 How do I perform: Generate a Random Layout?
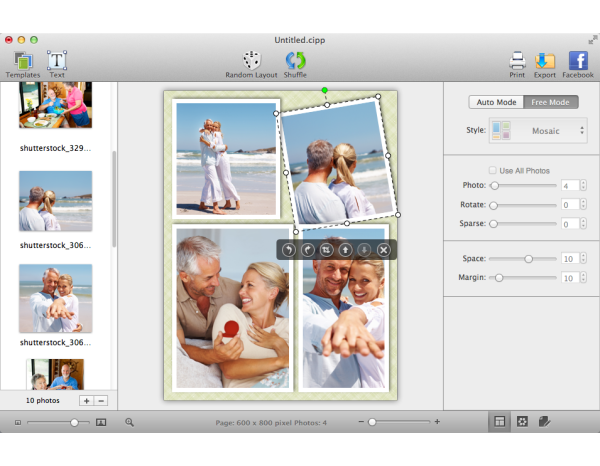tap(251, 62)
